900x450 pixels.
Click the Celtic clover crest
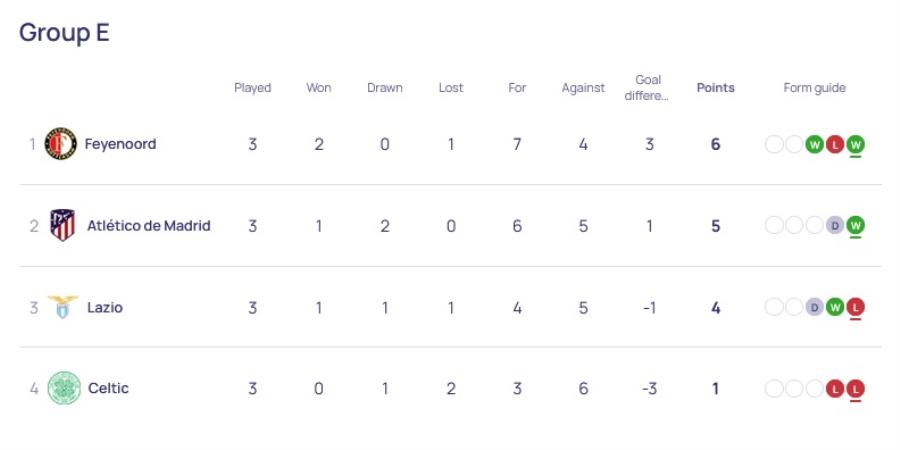tap(64, 388)
